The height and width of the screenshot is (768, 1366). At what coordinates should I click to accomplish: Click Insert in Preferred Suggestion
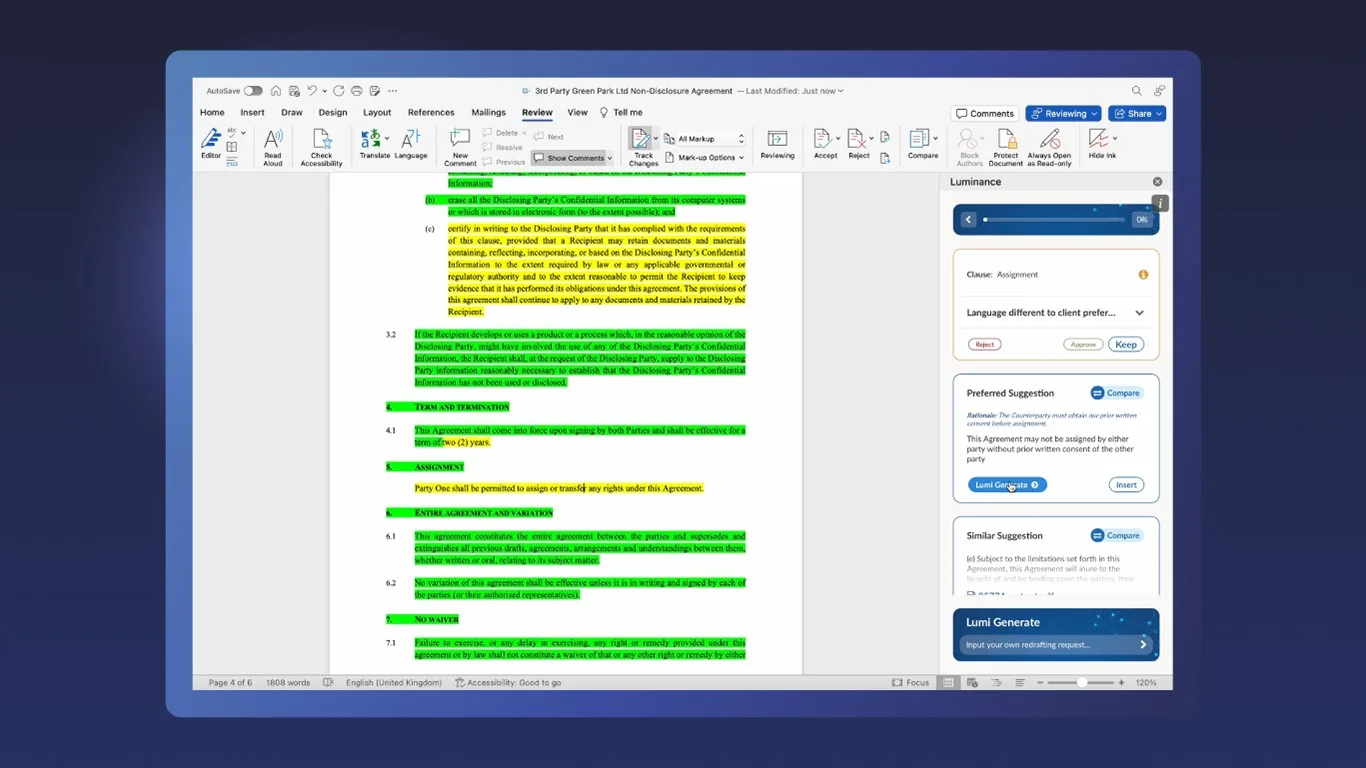[1126, 485]
